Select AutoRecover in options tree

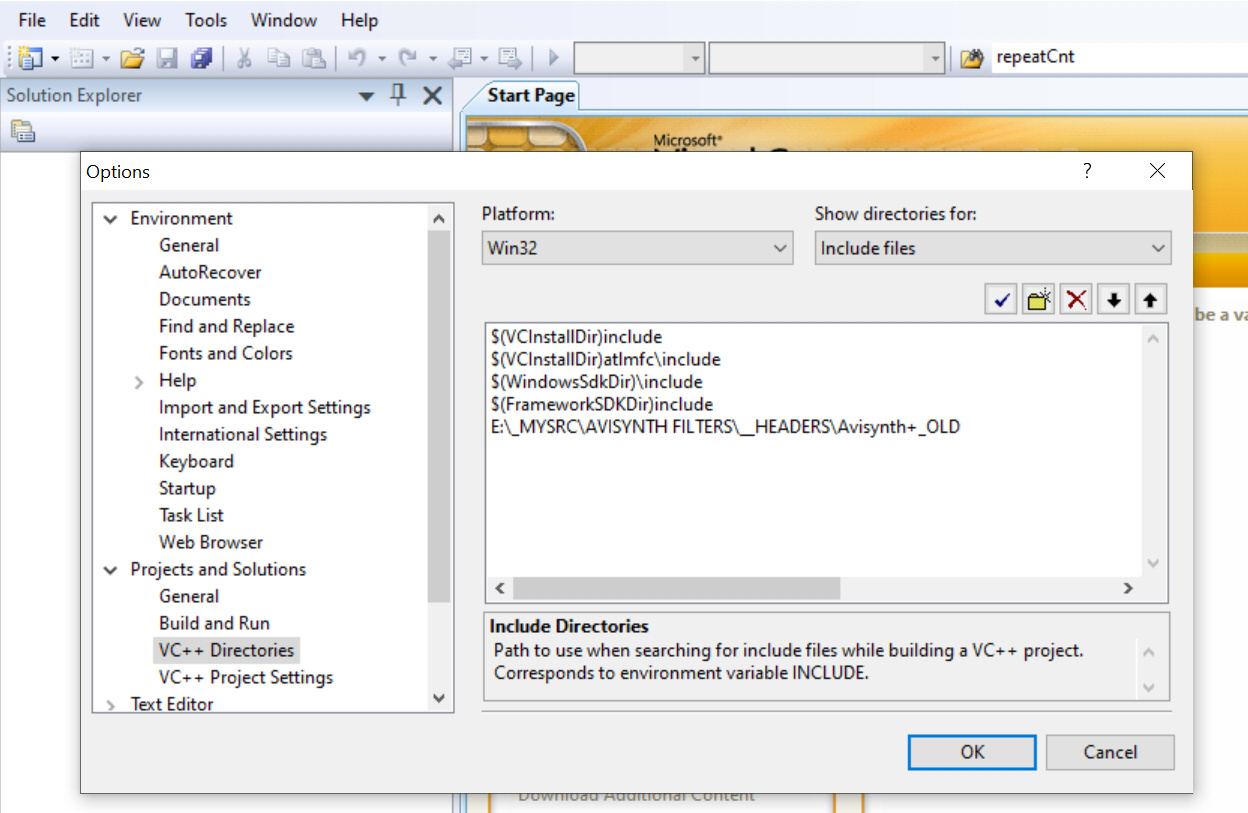tap(210, 272)
